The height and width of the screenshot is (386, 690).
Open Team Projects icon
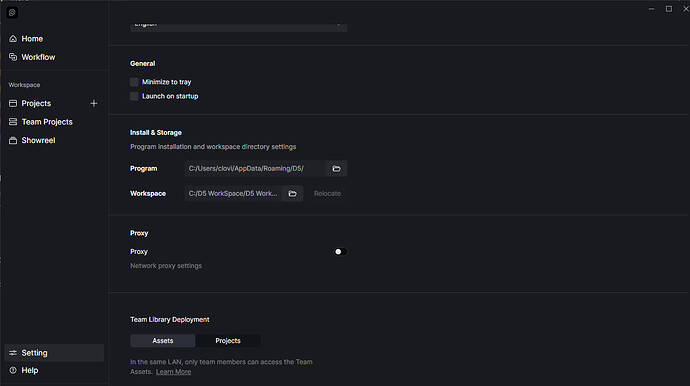(13, 122)
